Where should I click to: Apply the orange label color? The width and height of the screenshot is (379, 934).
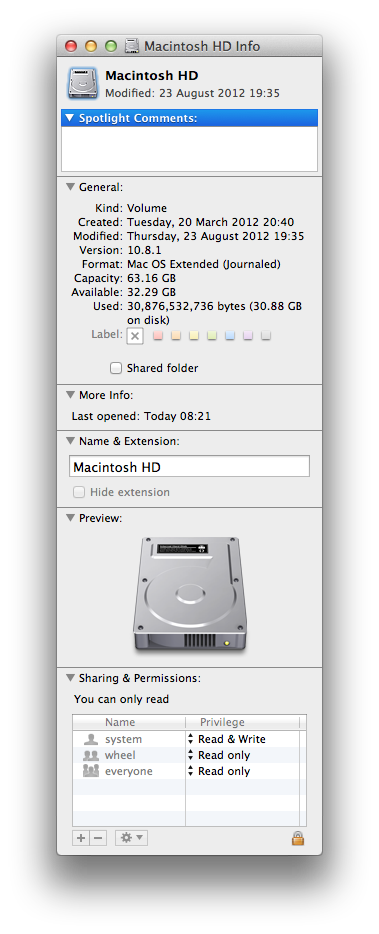tap(176, 335)
